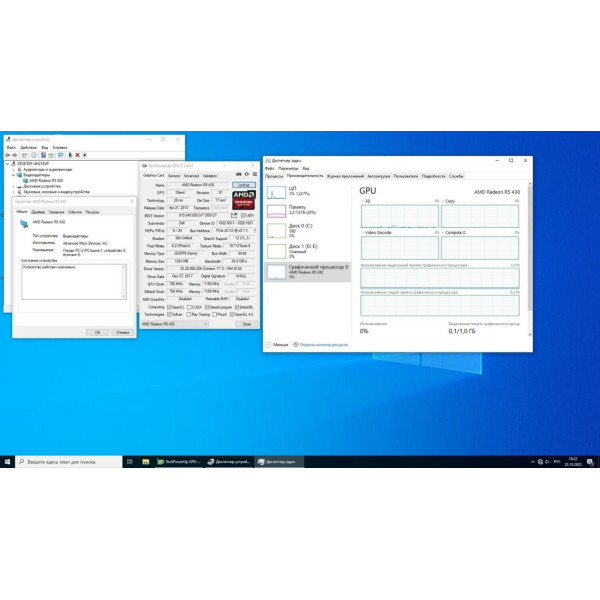Click the blue help icon in Device Manager toolbar
This screenshot has width=600, height=600.
coord(43,155)
